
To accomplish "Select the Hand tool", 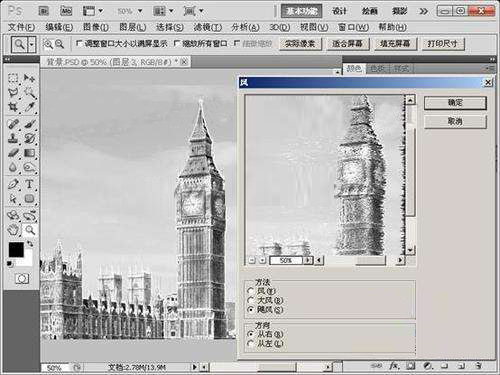I will coord(13,230).
